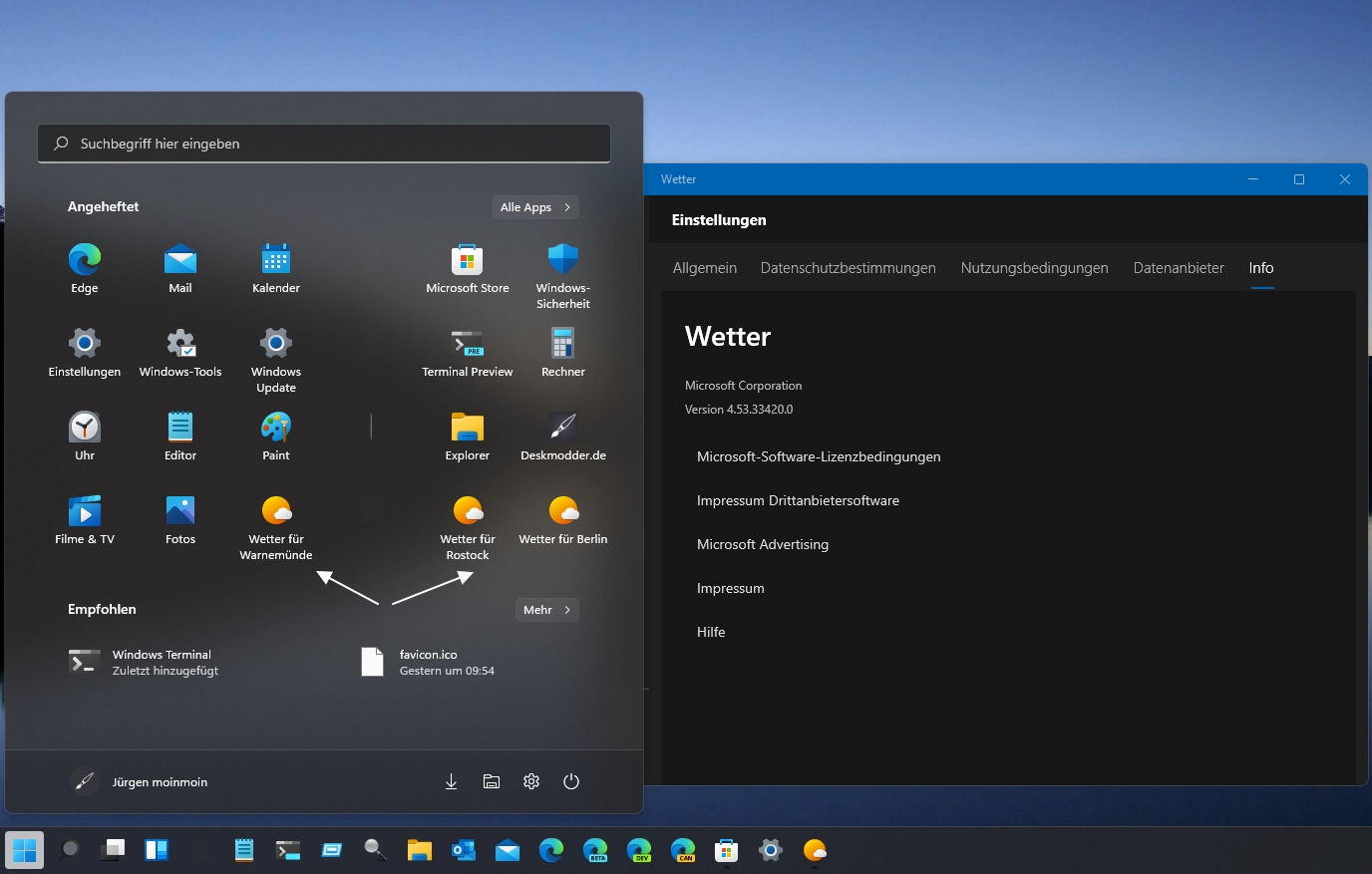The height and width of the screenshot is (874, 1372).
Task: Open the pinned Fotos app
Action: (180, 520)
